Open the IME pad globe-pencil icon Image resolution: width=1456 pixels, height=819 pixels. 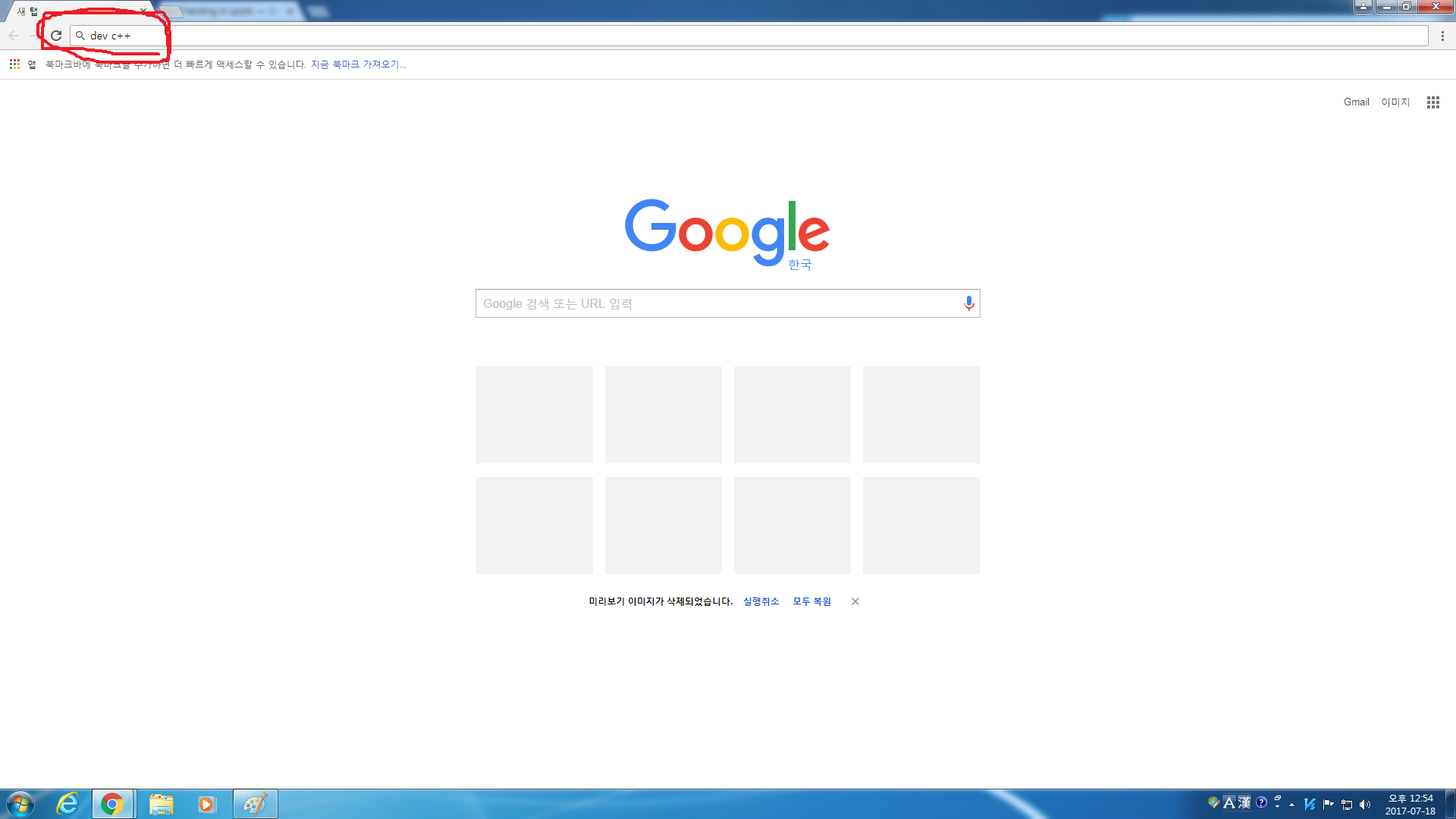tap(1213, 802)
